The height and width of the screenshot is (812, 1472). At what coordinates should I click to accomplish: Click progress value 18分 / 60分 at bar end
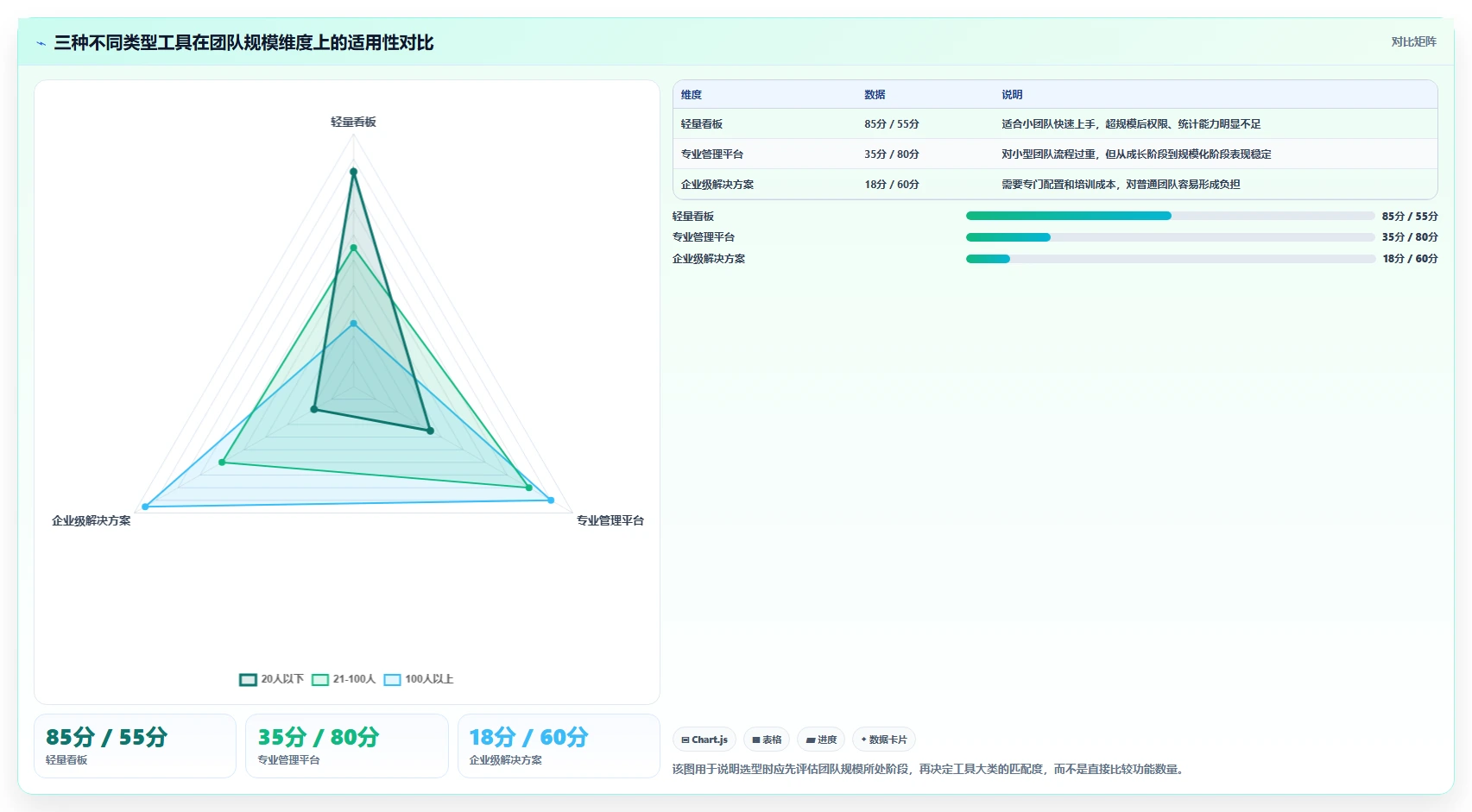[1410, 259]
